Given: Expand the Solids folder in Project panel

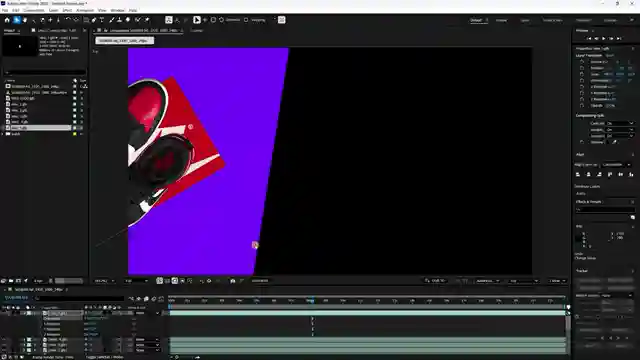Looking at the screenshot, I should point(3,134).
